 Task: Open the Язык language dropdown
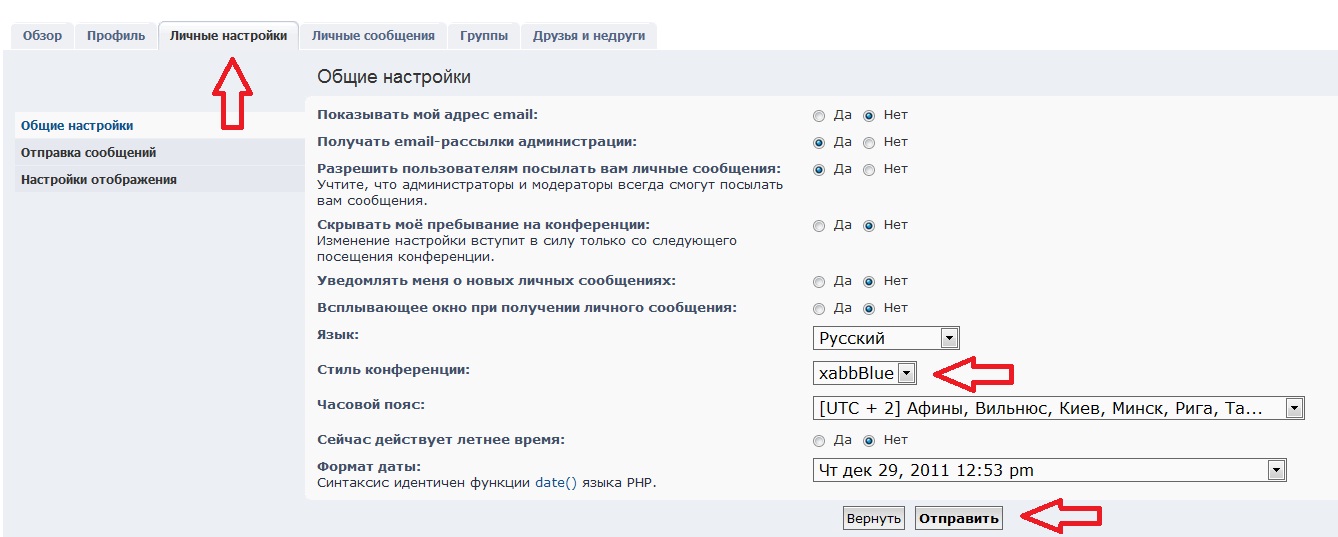tap(886, 338)
